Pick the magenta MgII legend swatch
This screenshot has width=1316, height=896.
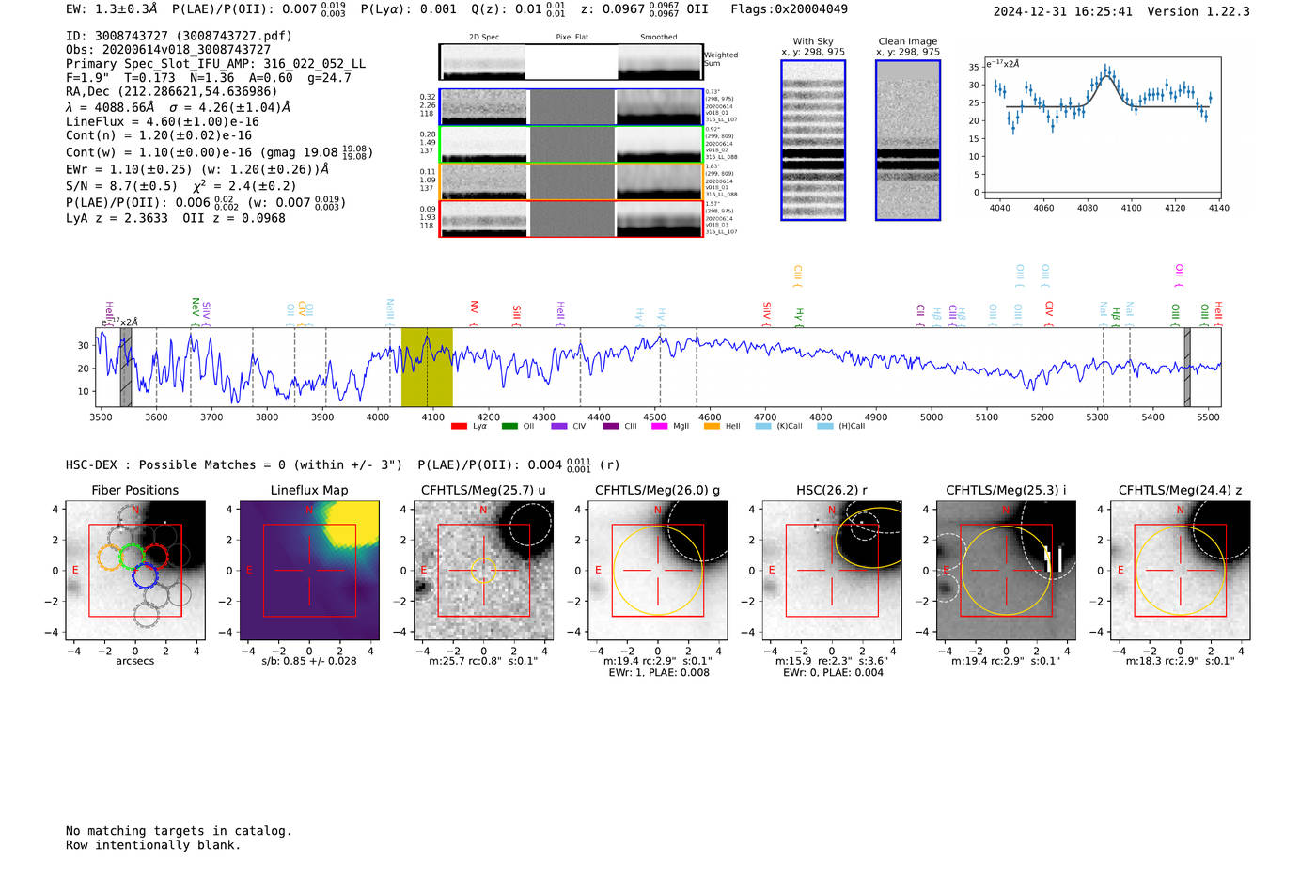[659, 426]
